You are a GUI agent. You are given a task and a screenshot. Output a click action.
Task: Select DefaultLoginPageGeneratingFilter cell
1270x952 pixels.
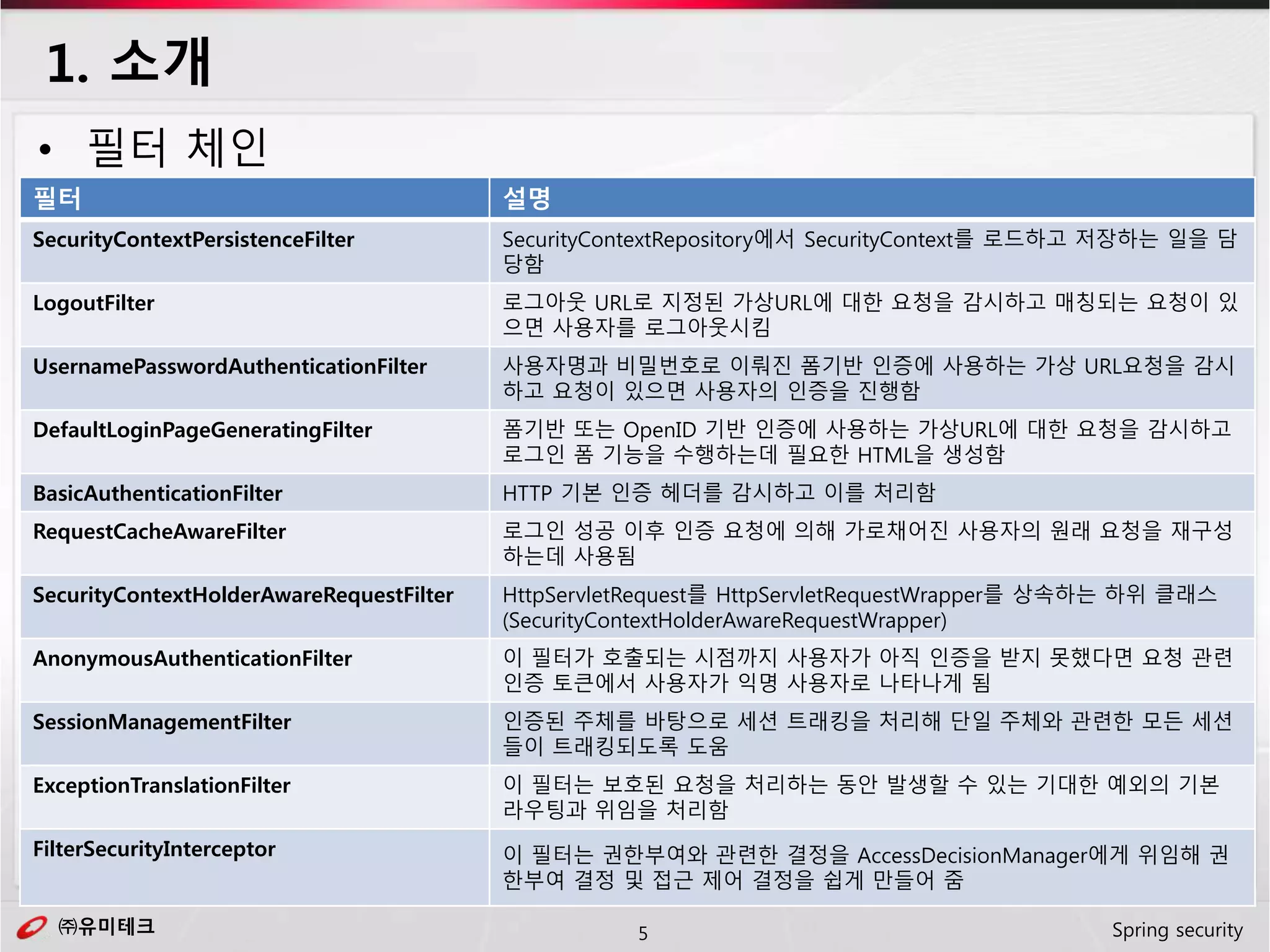pos(255,443)
